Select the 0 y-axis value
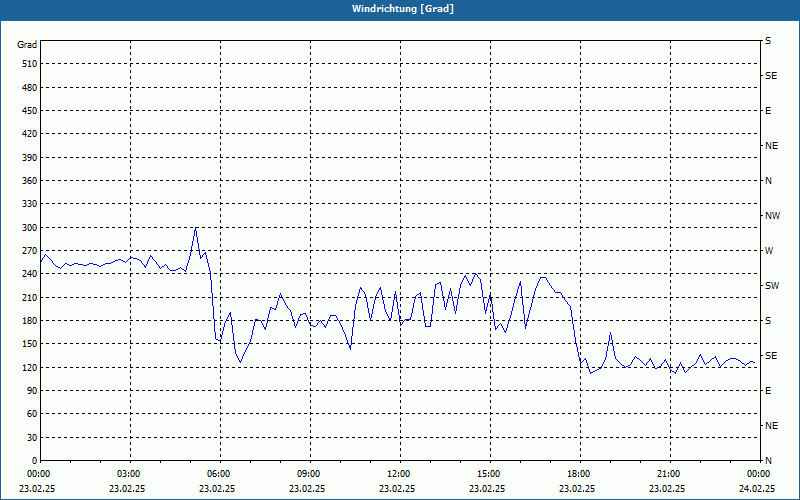 35,461
